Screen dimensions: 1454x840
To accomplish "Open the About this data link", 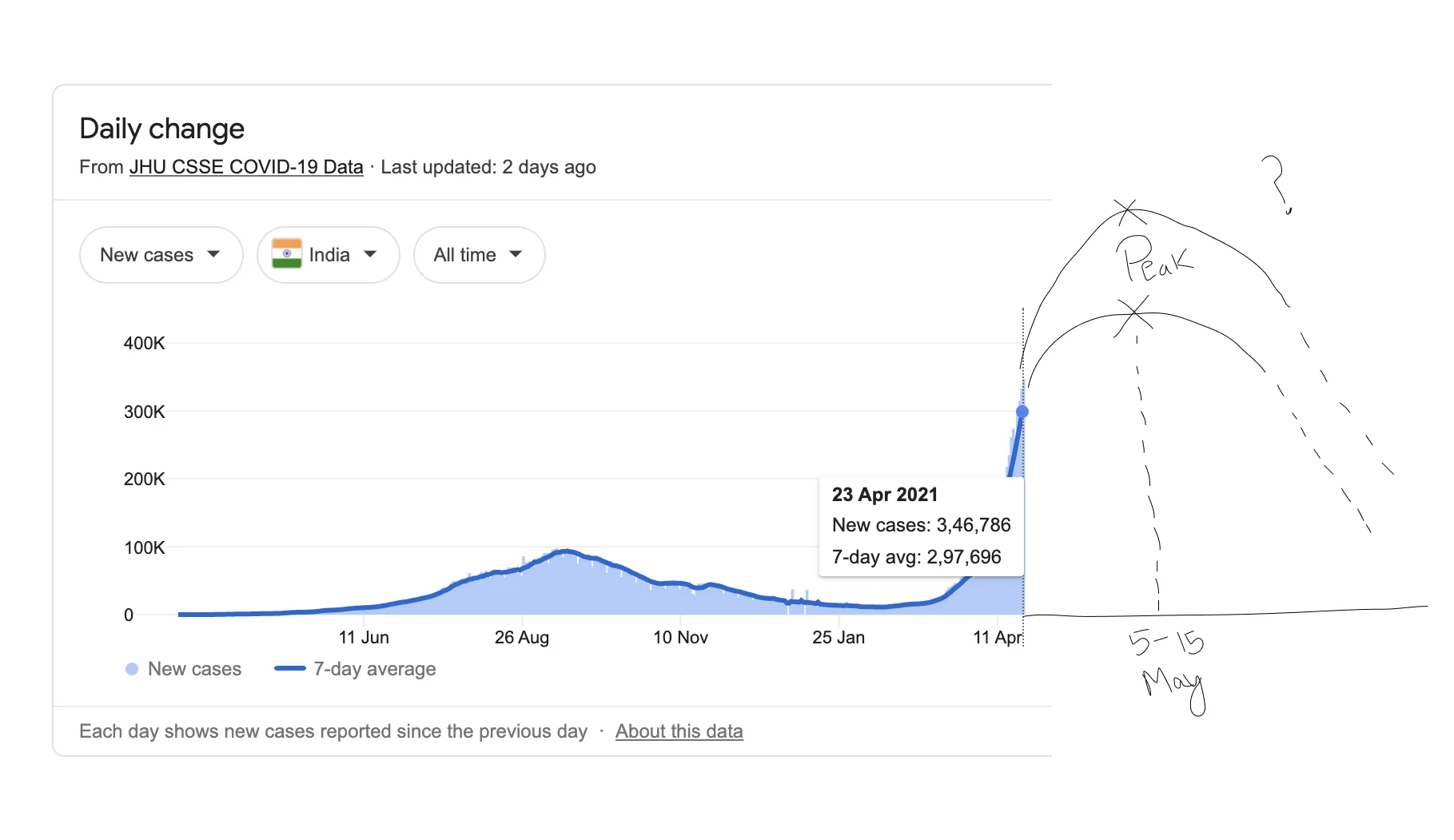I will [x=679, y=731].
